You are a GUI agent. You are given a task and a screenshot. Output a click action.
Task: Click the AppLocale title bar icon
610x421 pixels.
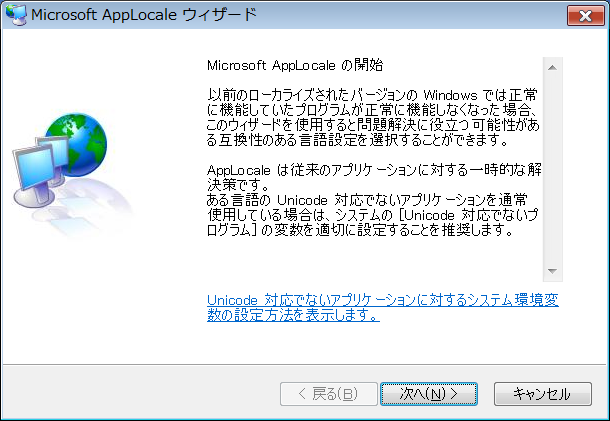(16, 16)
